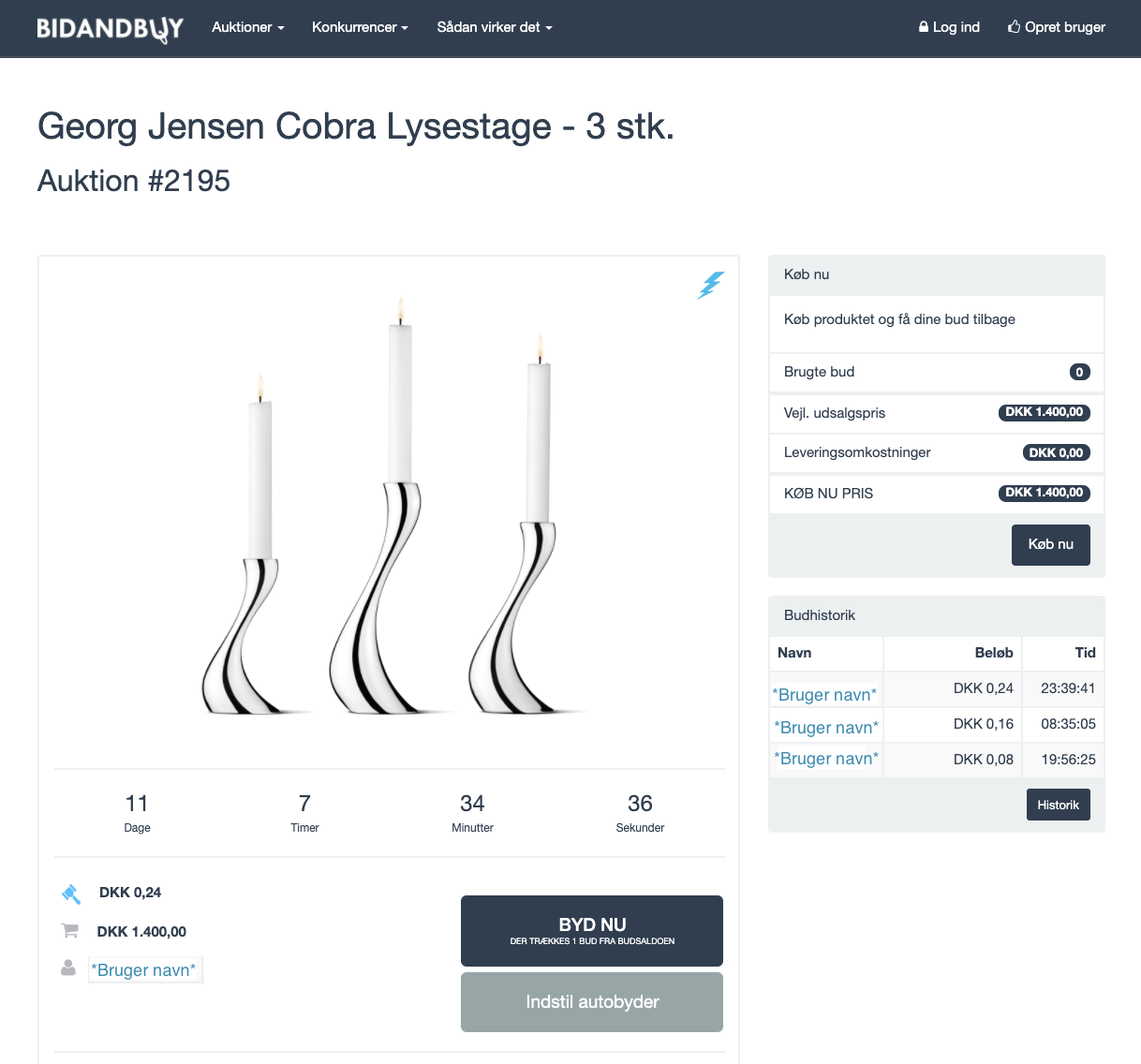This screenshot has height=1064, width=1141.
Task: Click the Brugte bud count badge
Action: coord(1079,372)
